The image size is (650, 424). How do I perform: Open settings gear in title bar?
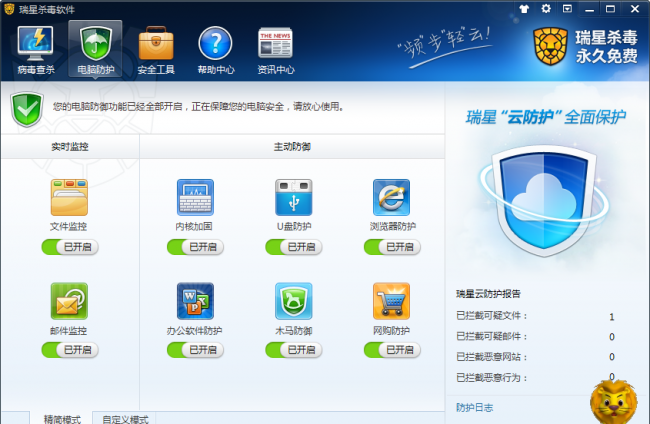point(546,8)
